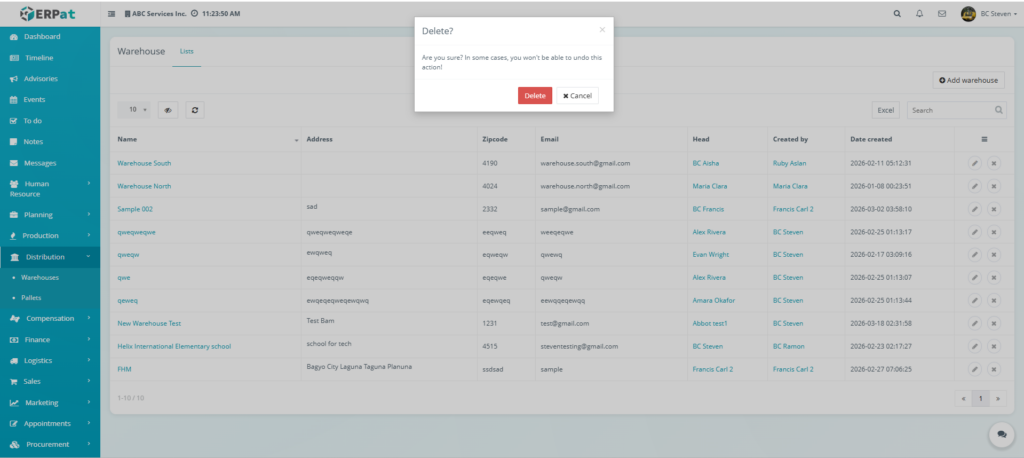Toggle the sidebar hamburger menu icon
The height and width of the screenshot is (458, 1024).
click(111, 14)
